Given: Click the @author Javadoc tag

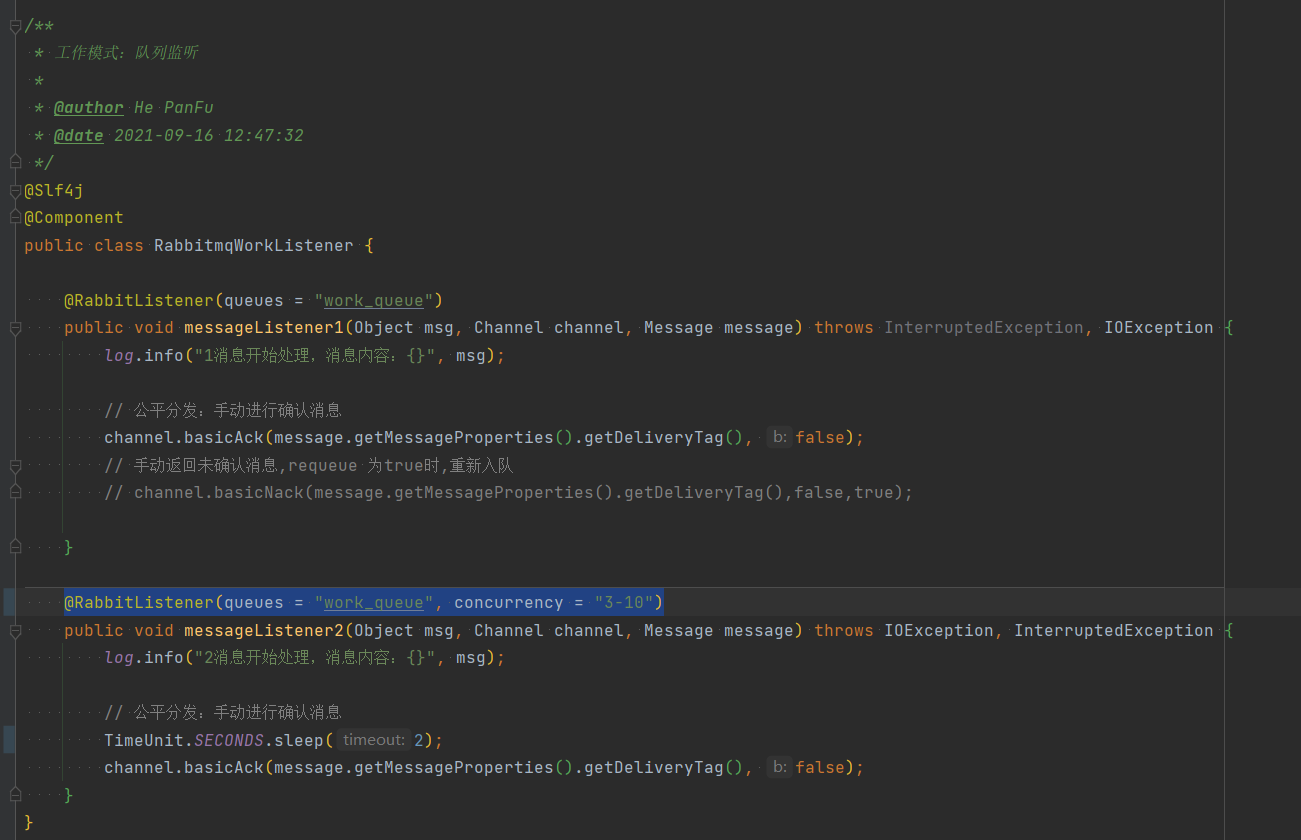Looking at the screenshot, I should [89, 107].
